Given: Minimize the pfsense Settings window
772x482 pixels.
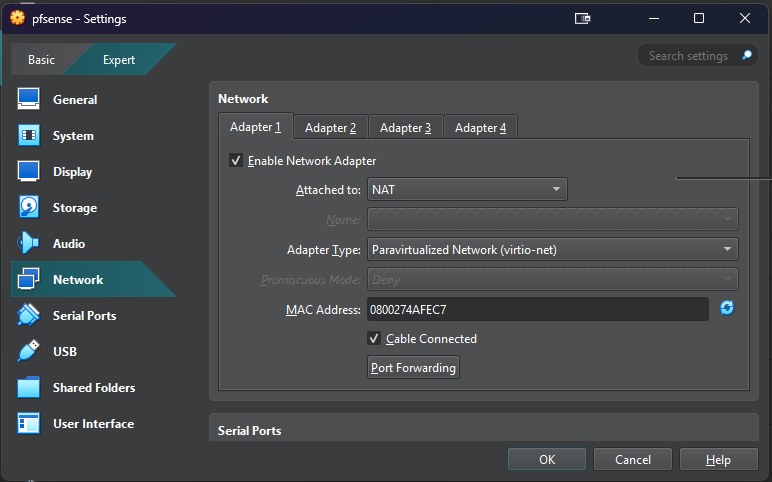Looking at the screenshot, I should [654, 18].
